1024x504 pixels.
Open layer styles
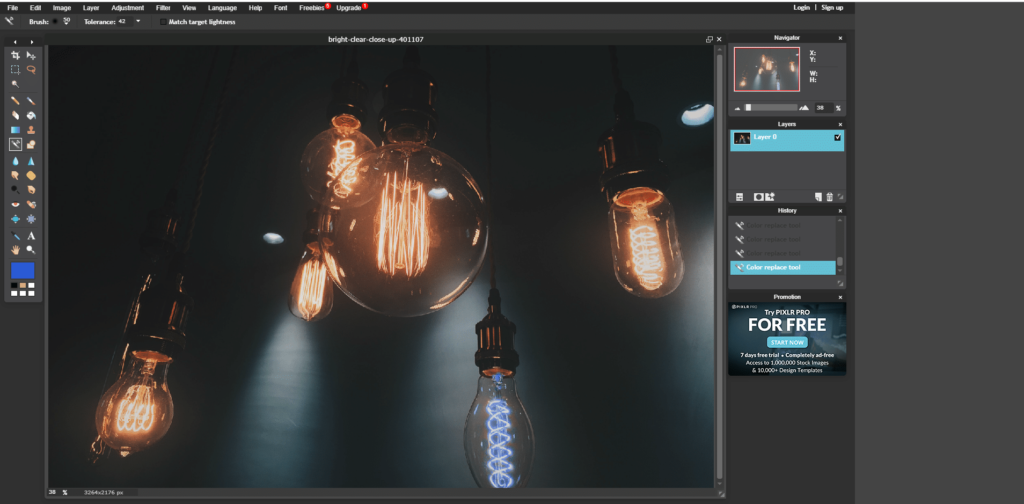coord(769,197)
